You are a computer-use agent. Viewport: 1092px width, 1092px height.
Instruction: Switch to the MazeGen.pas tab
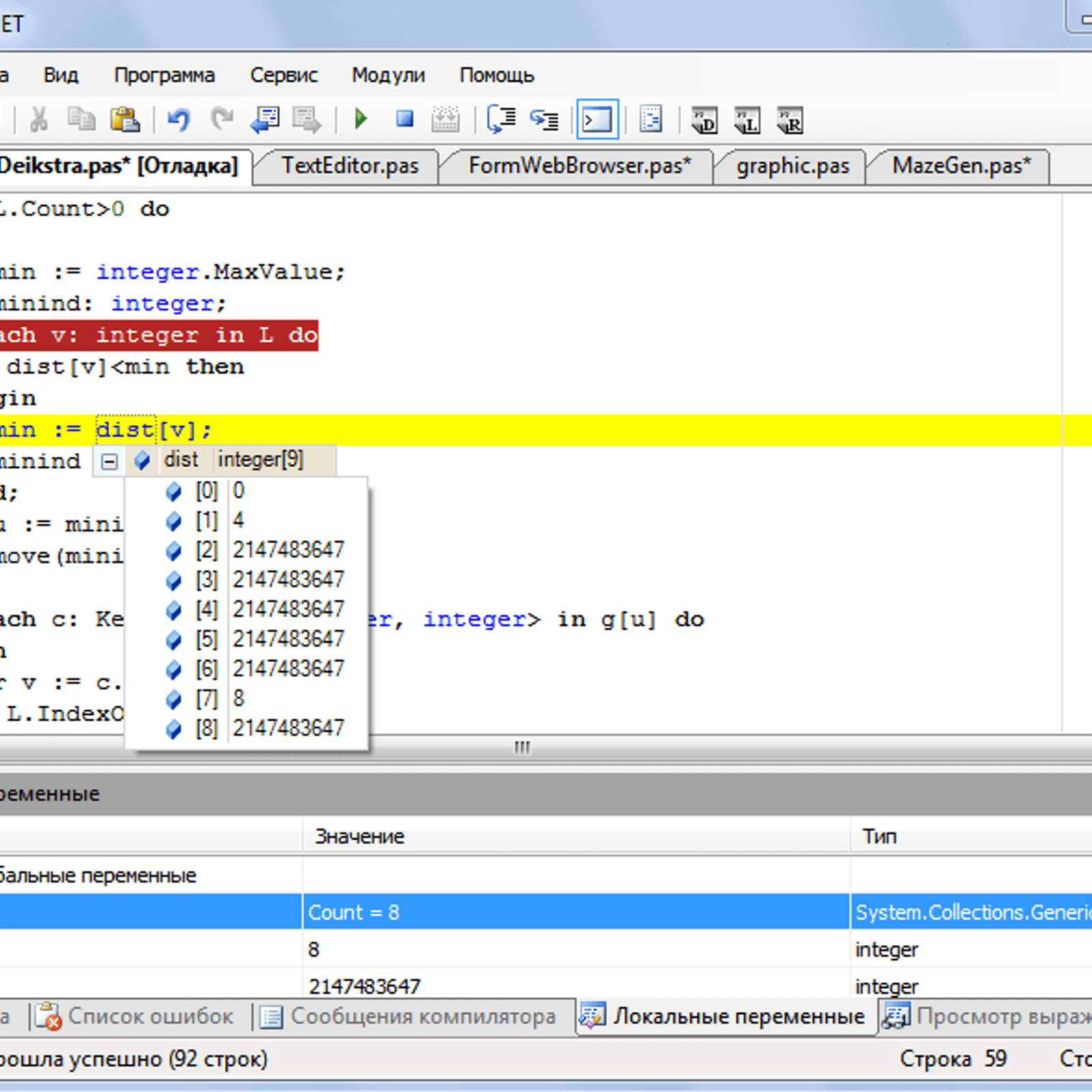pos(962,166)
